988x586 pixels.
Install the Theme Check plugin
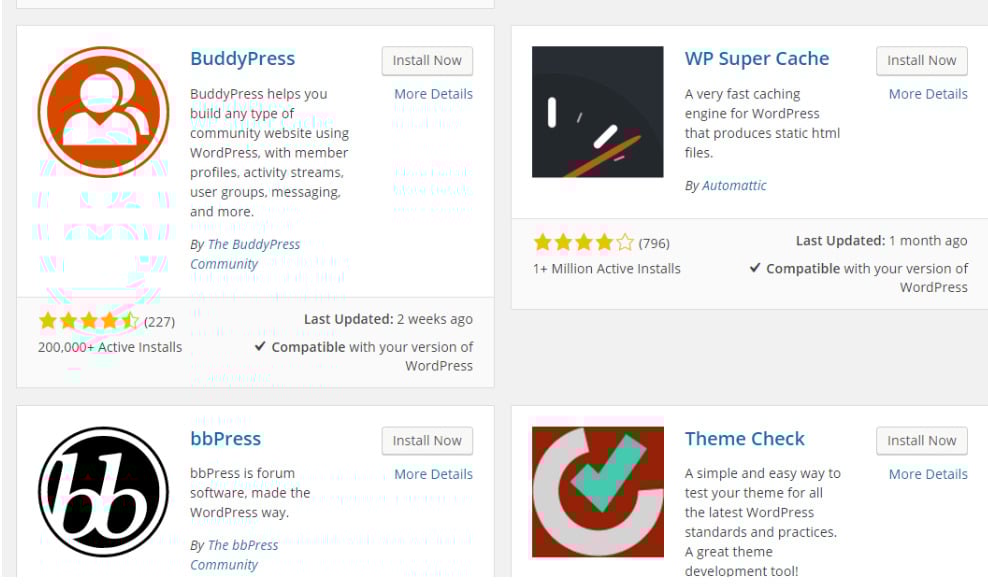[x=921, y=440]
